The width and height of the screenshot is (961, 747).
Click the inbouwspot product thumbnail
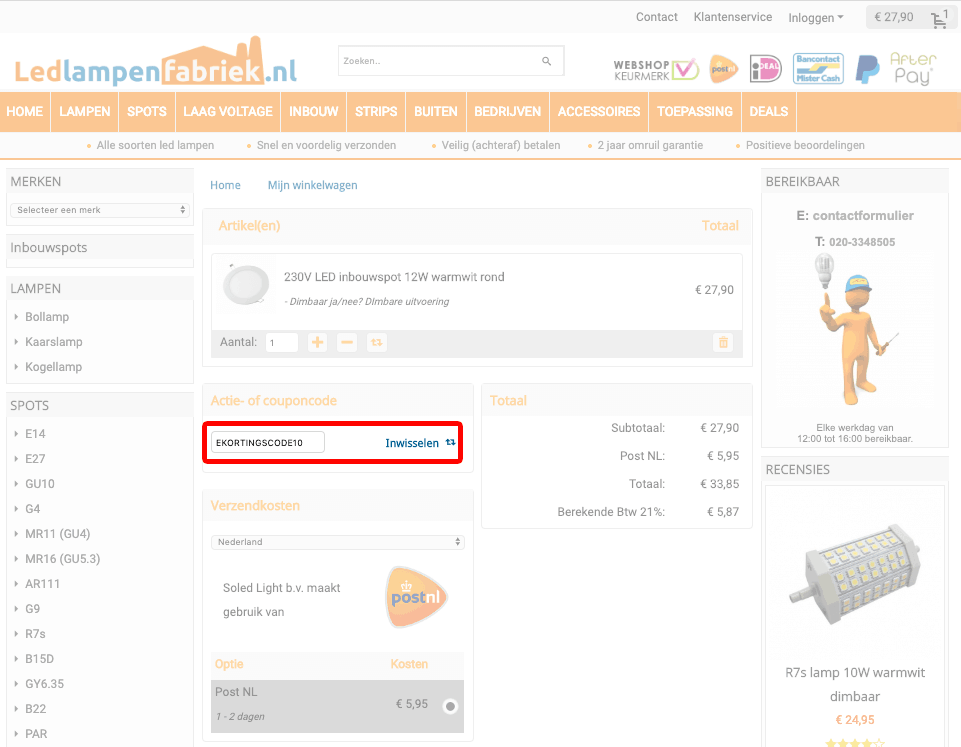coord(246,286)
